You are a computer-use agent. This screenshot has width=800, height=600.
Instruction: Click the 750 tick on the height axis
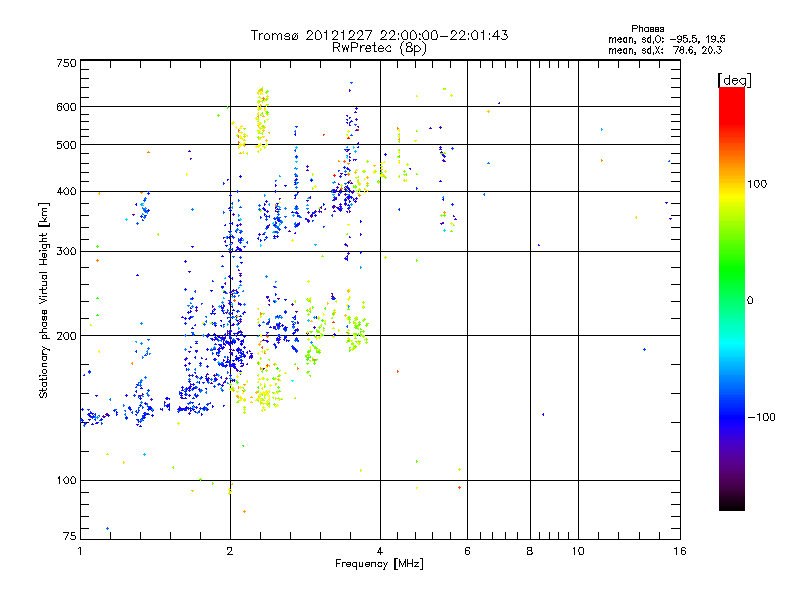[x=66, y=63]
